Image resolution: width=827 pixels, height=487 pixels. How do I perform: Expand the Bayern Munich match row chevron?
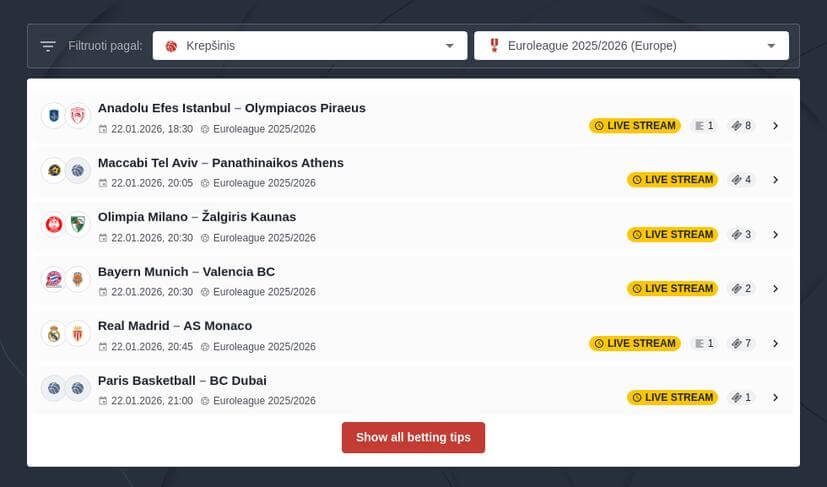click(x=775, y=289)
